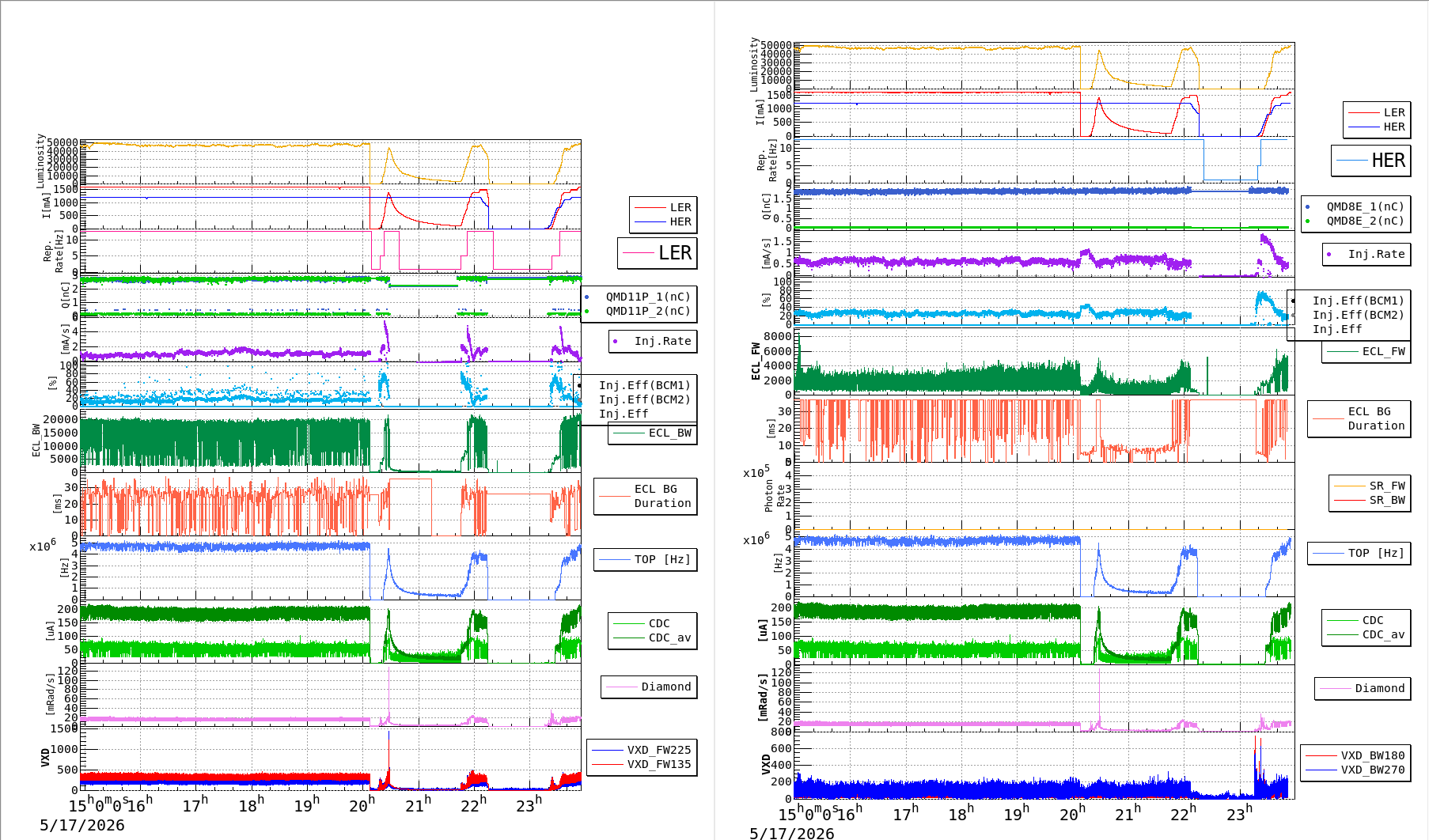Image resolution: width=1429 pixels, height=840 pixels.
Task: Click the 23h time tick under LER plot
Action: (529, 804)
